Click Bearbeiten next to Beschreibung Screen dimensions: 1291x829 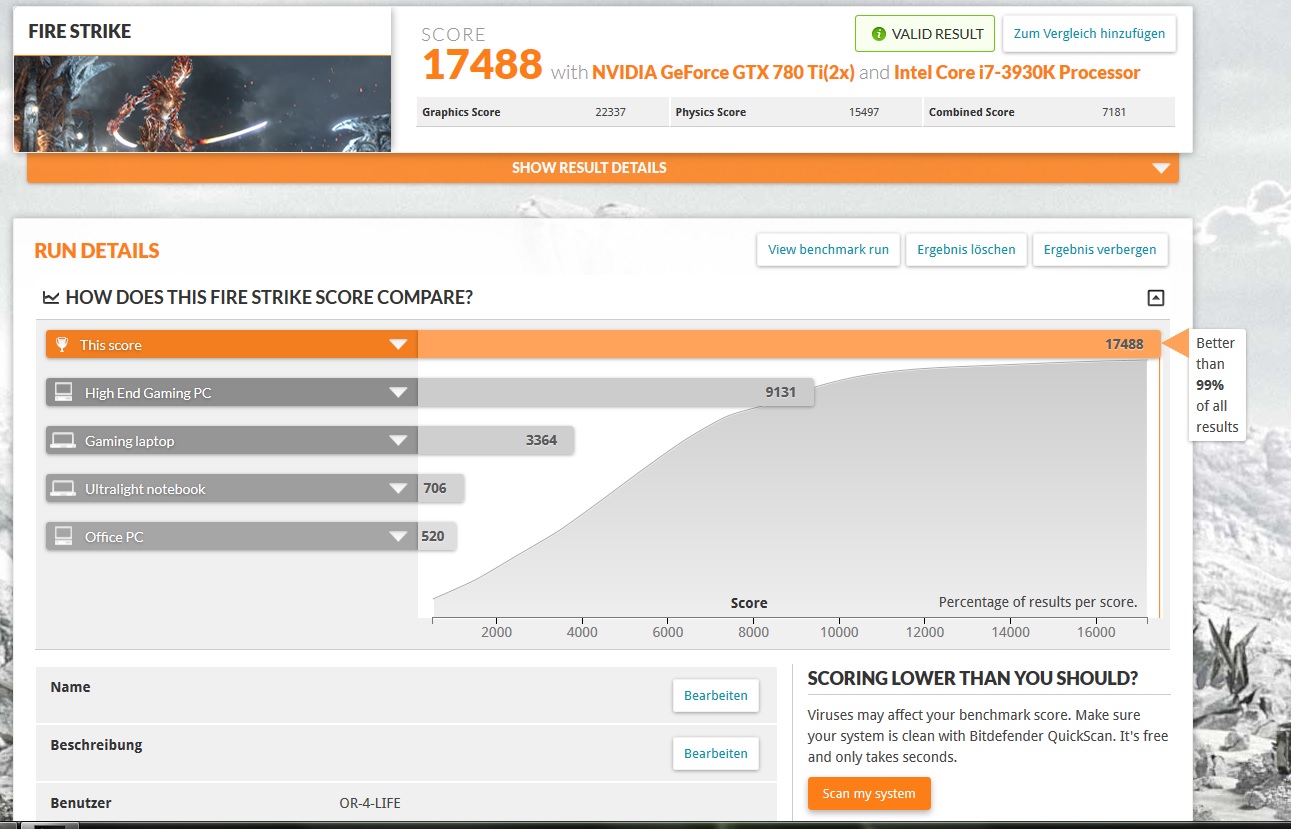(x=716, y=753)
